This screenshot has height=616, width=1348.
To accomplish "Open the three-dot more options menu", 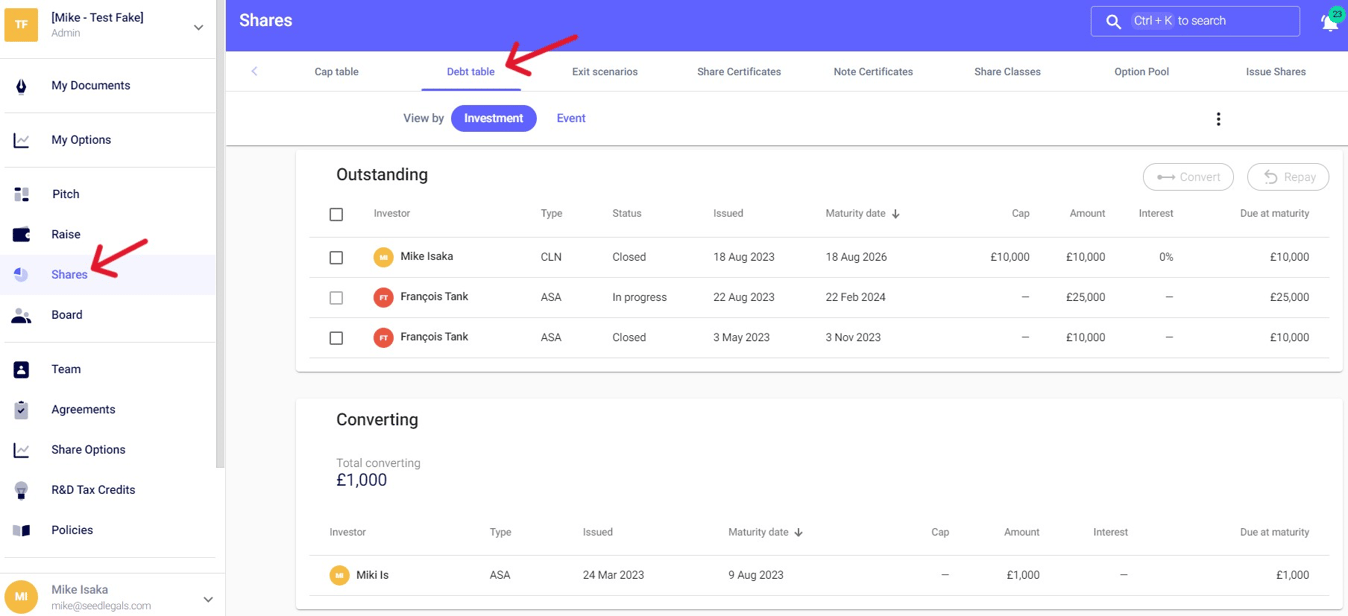I will pos(1218,119).
